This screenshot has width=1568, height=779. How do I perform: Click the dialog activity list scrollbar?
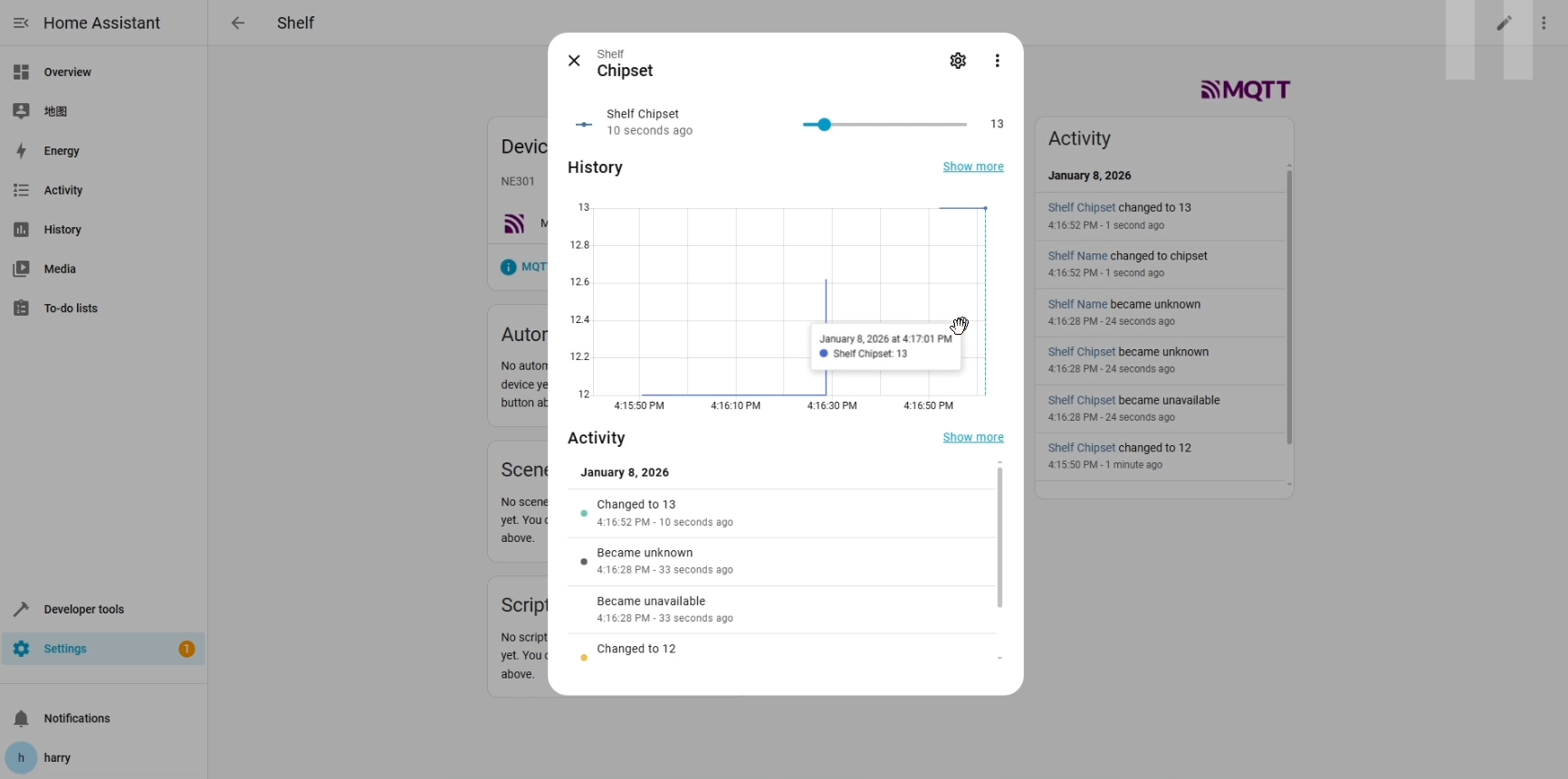[999, 537]
